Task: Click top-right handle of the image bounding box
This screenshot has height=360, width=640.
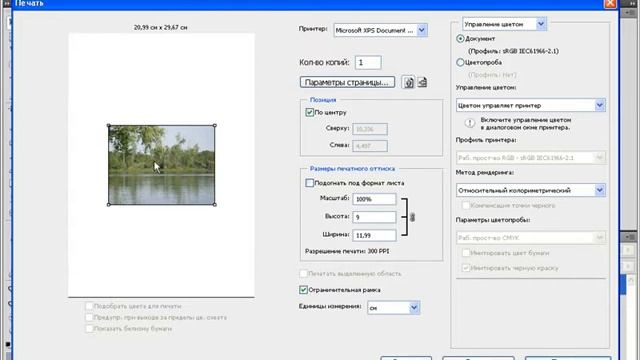Action: (x=215, y=126)
